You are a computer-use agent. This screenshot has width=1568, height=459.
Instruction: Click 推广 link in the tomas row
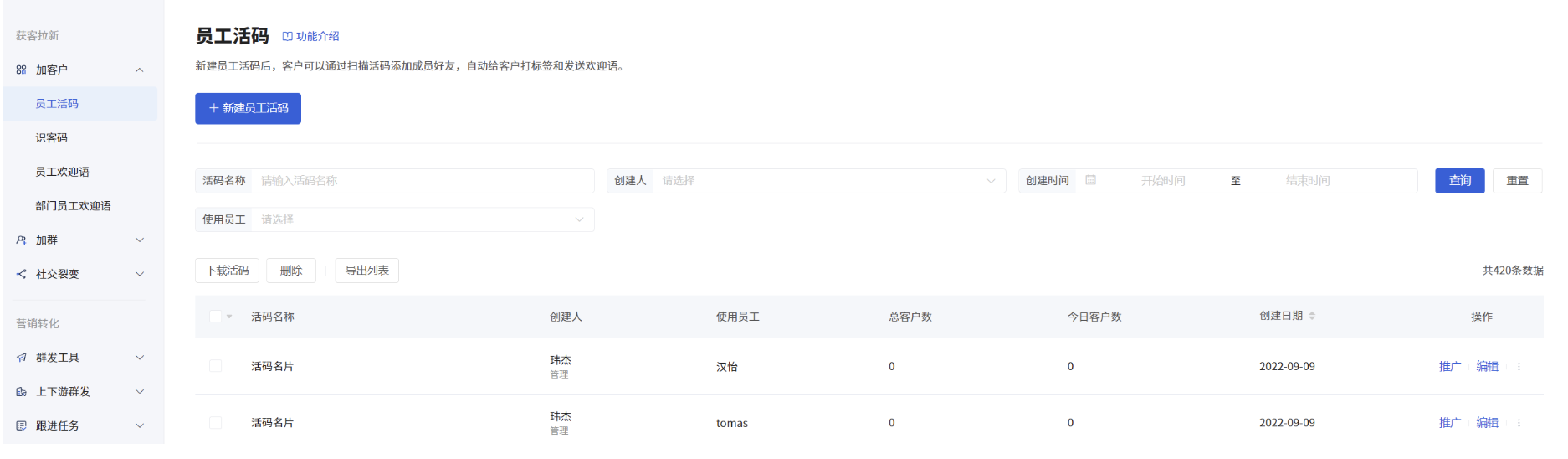click(1449, 423)
